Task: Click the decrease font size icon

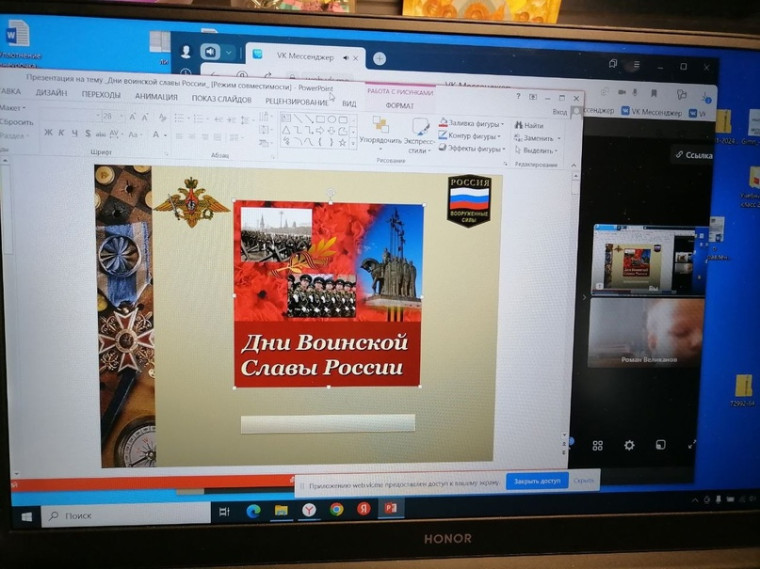Action: click(145, 117)
